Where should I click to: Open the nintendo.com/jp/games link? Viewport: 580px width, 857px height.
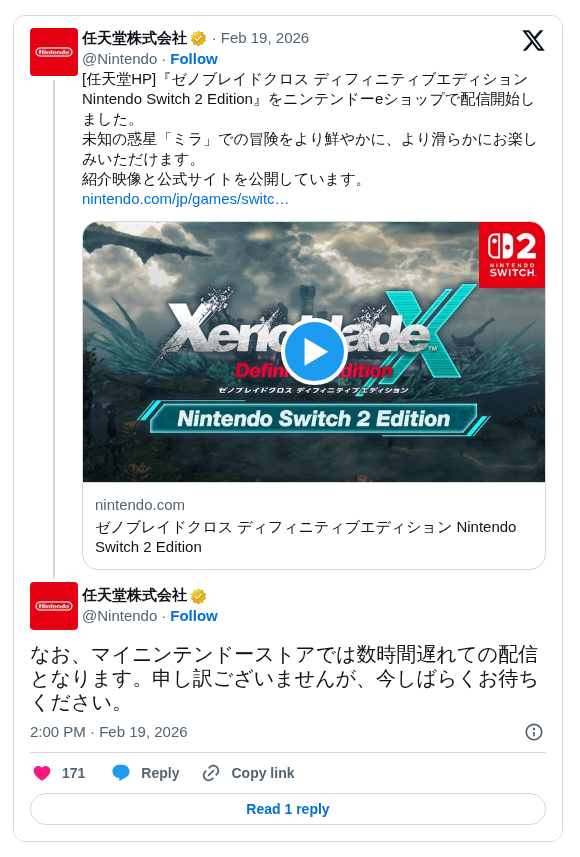[185, 199]
